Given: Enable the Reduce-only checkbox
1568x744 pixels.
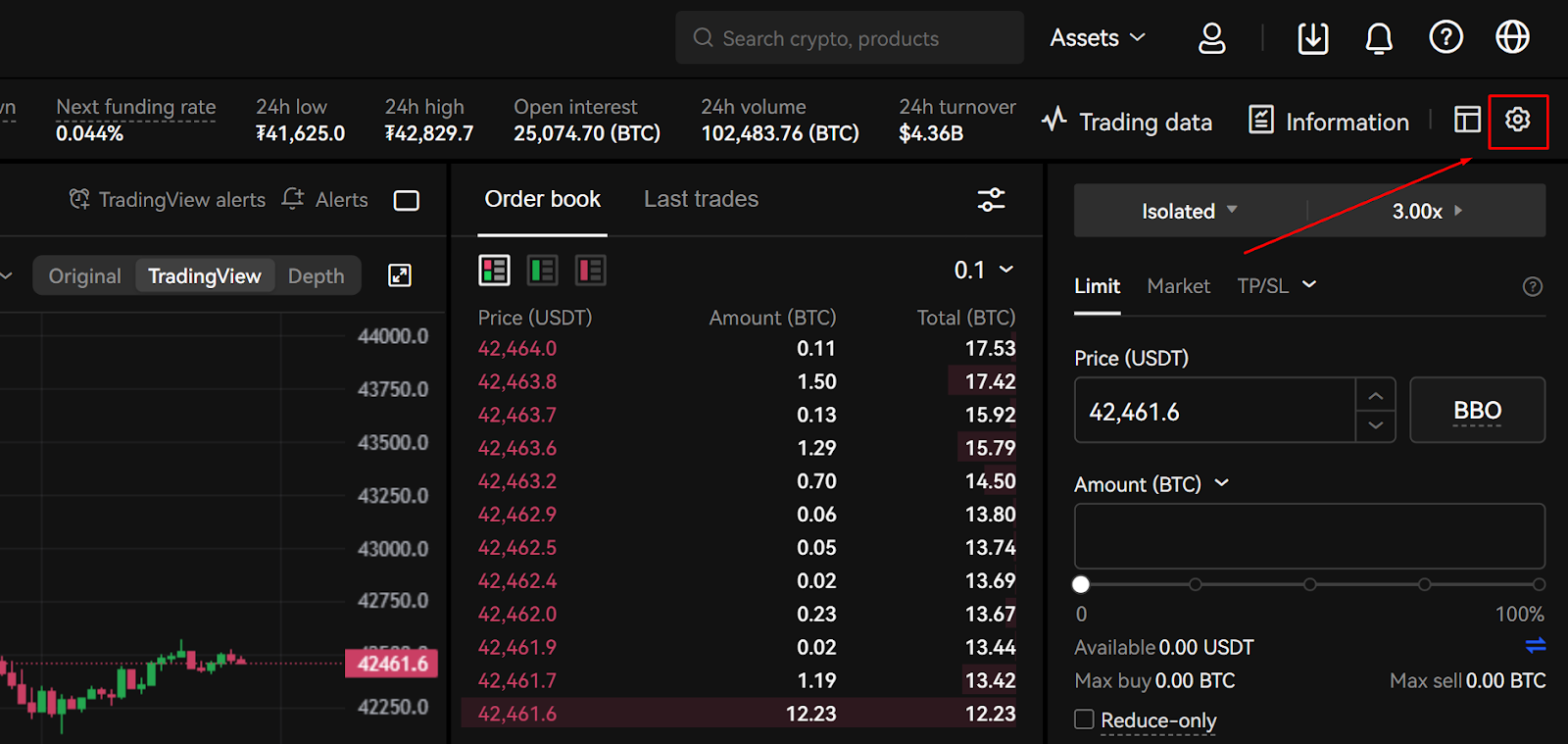Looking at the screenshot, I should [1084, 719].
